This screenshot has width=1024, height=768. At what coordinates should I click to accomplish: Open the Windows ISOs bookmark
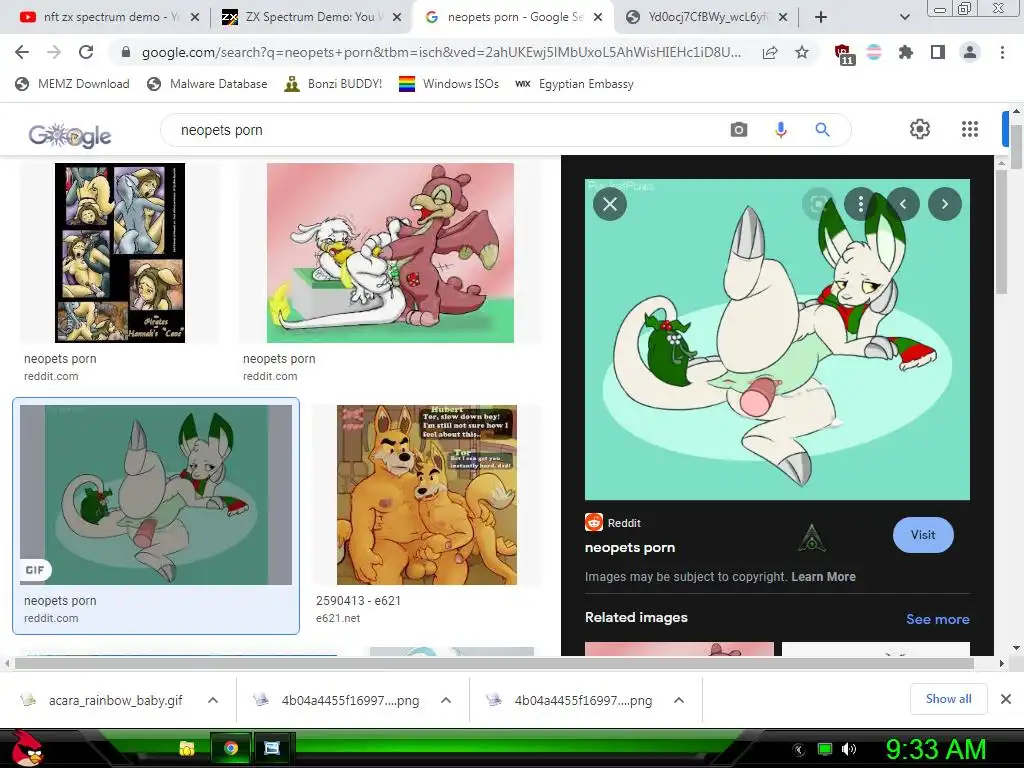[449, 84]
